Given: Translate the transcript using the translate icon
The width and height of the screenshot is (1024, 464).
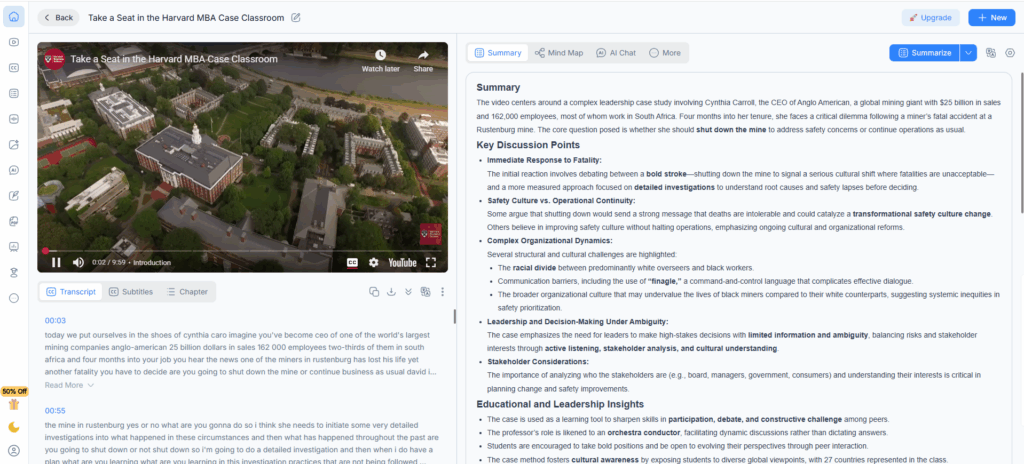Looking at the screenshot, I should [425, 291].
